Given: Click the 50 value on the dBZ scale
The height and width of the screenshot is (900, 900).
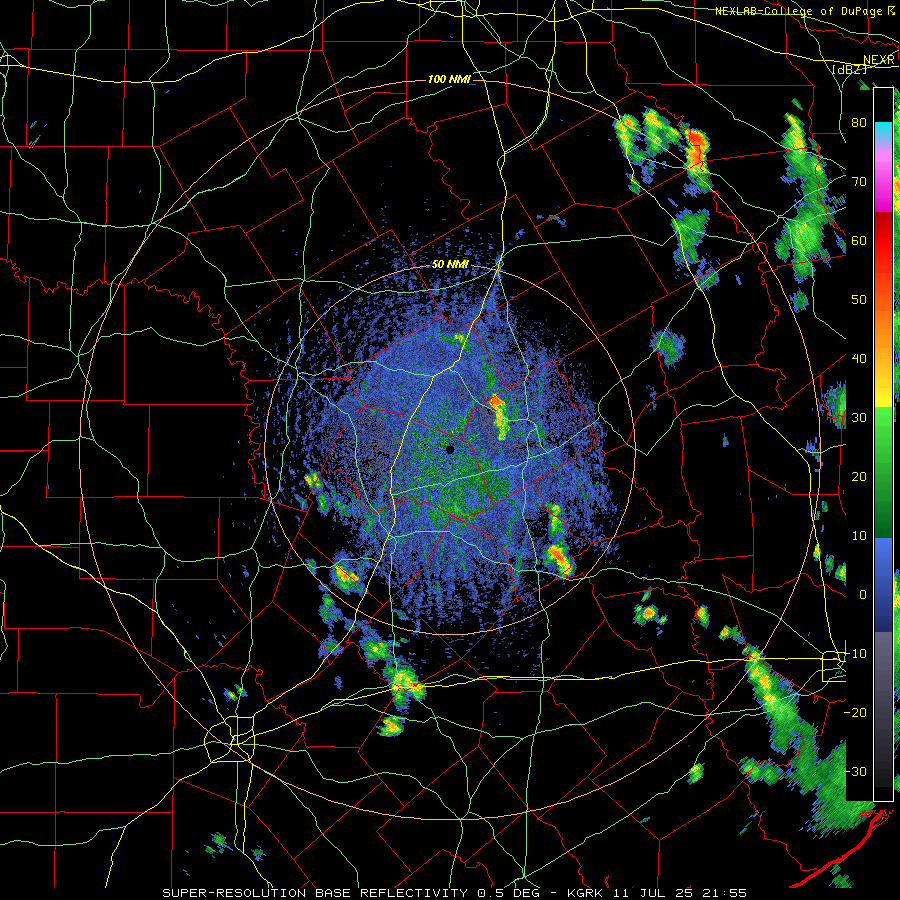Looking at the screenshot, I should tap(859, 300).
